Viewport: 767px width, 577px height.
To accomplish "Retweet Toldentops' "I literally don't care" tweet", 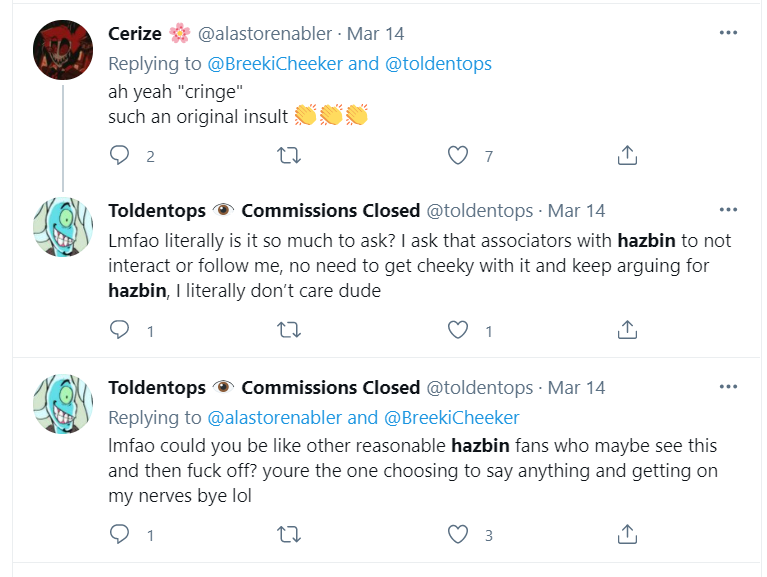I will click(289, 330).
